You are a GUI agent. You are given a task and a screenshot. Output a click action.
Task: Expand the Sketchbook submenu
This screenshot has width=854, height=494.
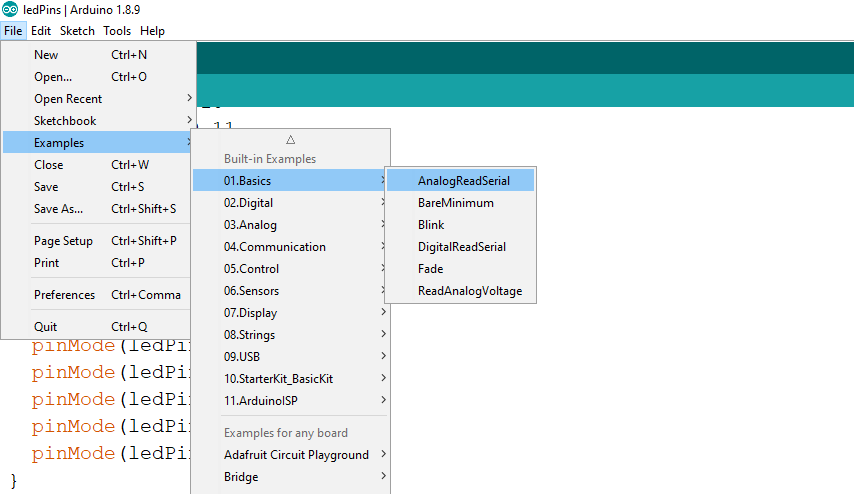pyautogui.click(x=99, y=120)
